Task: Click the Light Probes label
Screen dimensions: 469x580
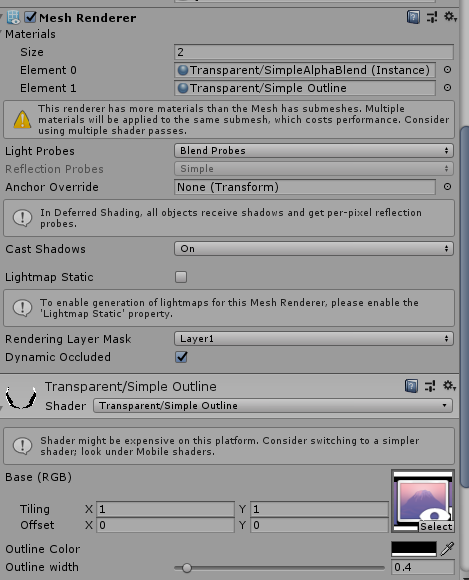Action: [40, 151]
